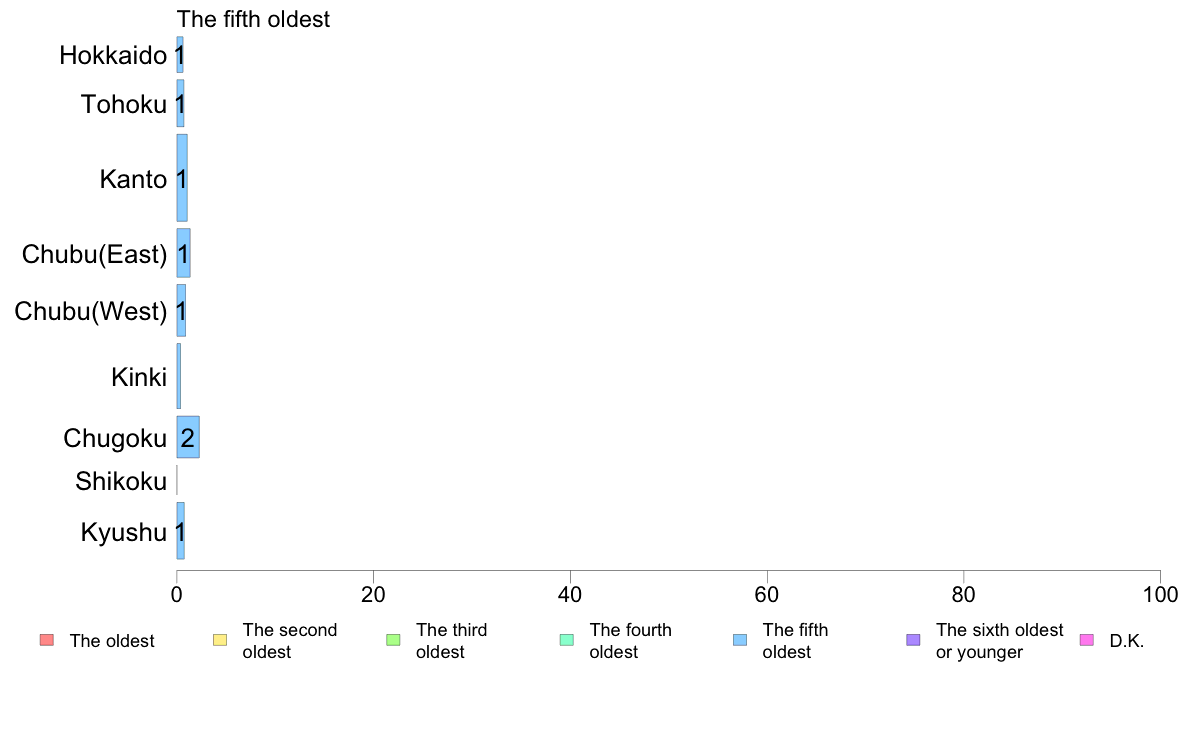Select the Chugoku bar labeled 2
Viewport: 1188px width, 736px height.
pyautogui.click(x=188, y=437)
